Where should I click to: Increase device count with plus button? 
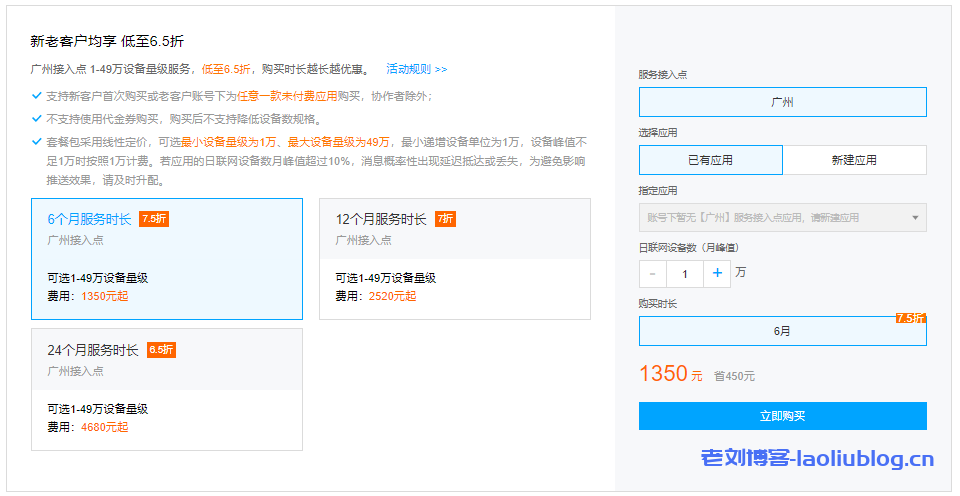(717, 273)
